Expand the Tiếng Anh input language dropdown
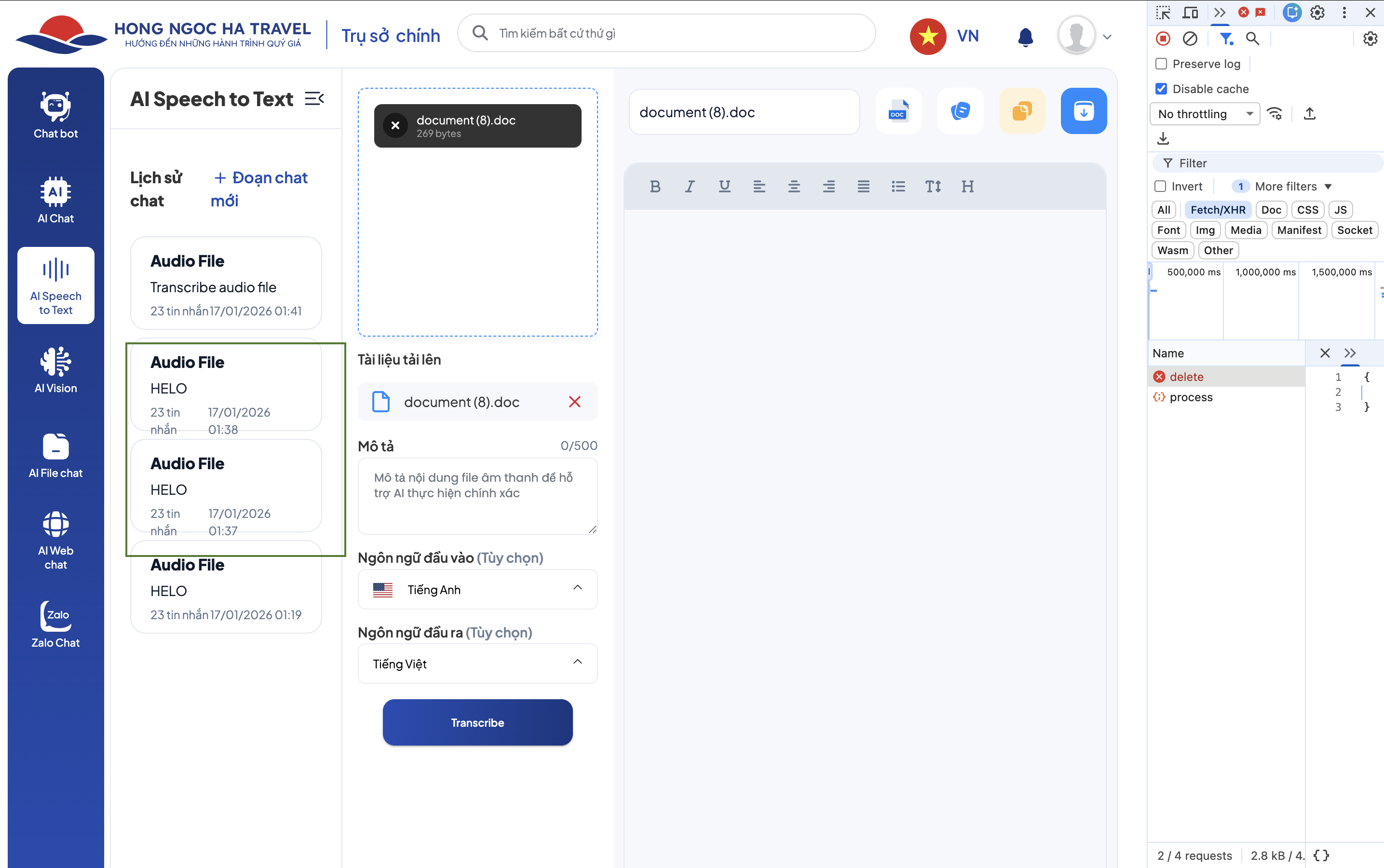Viewport: 1384px width, 868px height. point(477,590)
